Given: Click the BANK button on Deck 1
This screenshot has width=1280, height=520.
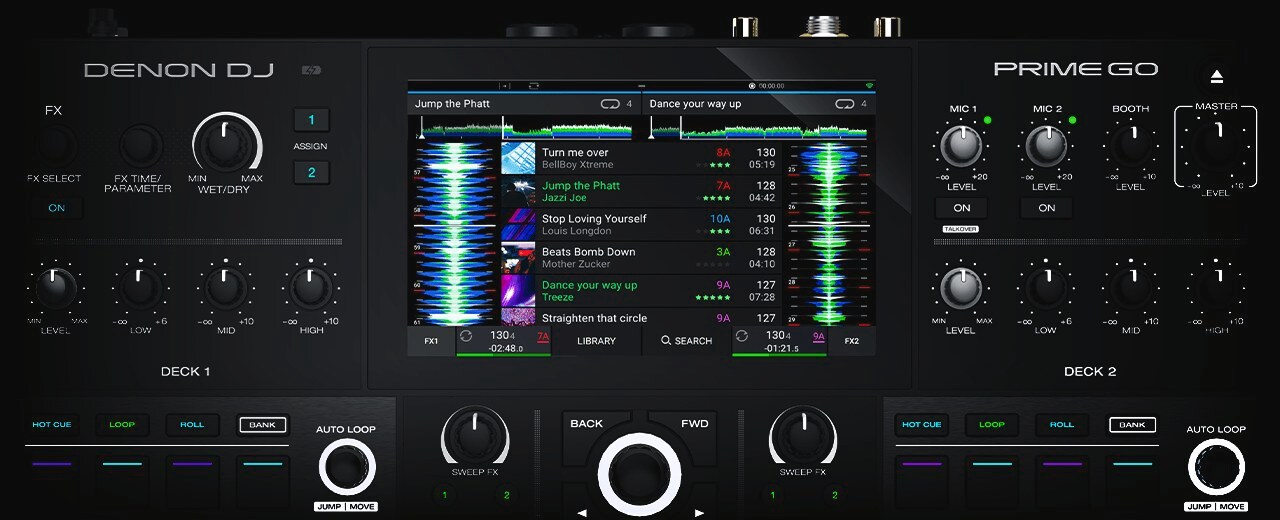Looking at the screenshot, I should (262, 425).
